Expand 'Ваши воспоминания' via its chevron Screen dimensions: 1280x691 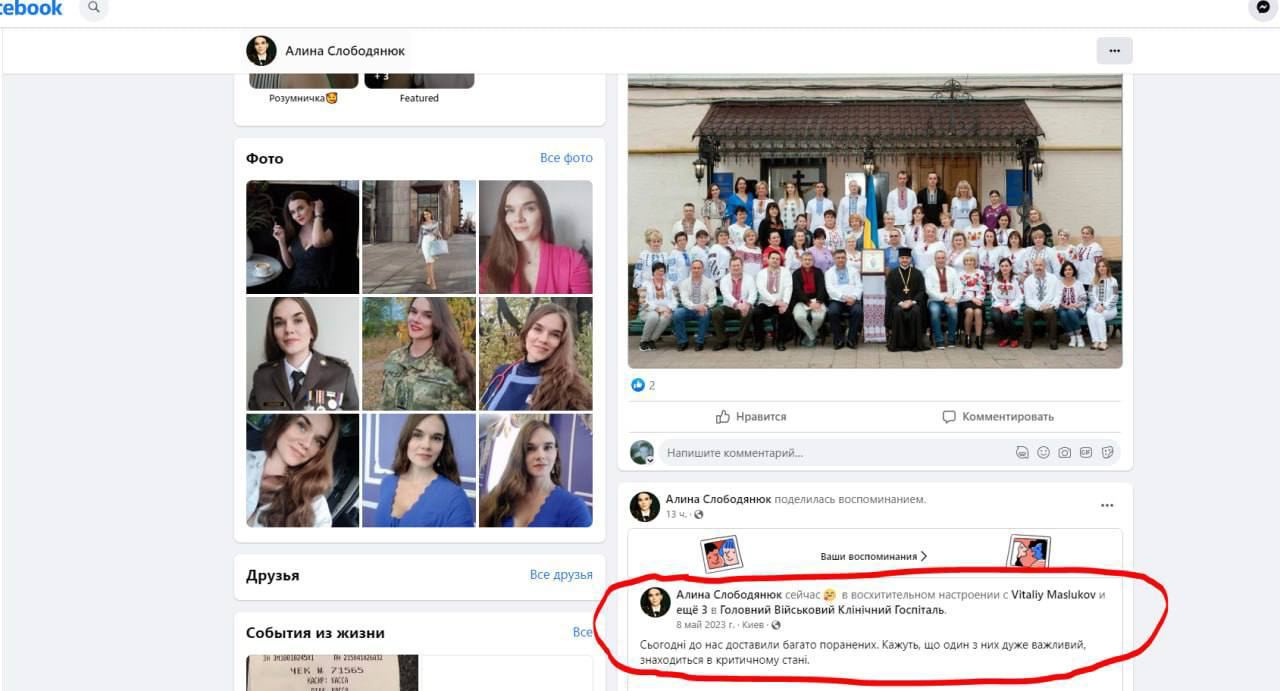pos(922,557)
